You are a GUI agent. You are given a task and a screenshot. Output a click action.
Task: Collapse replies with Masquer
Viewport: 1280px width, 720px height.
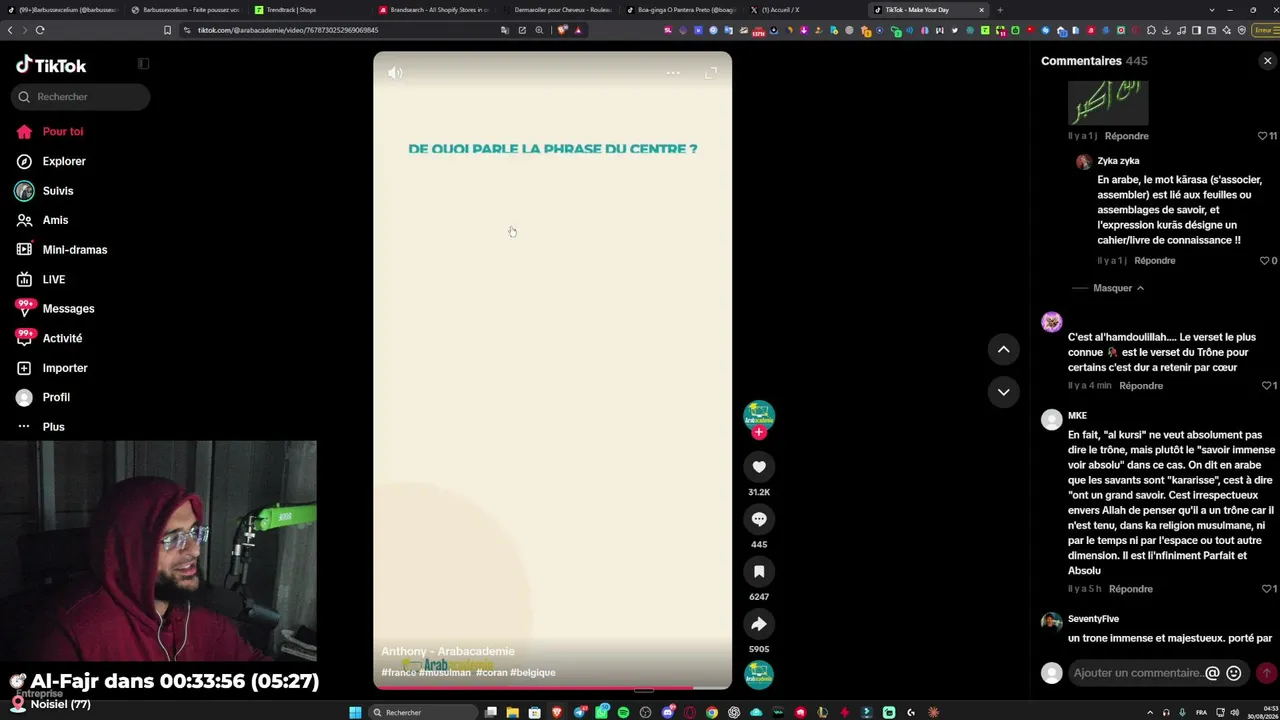pos(1119,288)
